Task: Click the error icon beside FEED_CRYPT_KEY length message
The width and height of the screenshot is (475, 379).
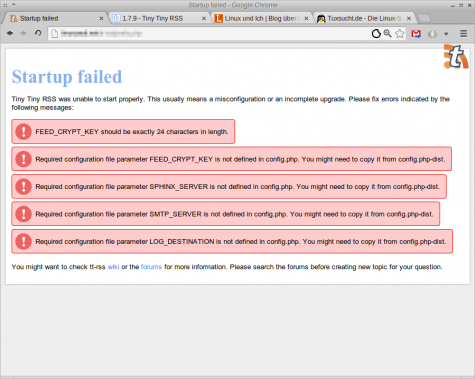Action: pos(23,131)
